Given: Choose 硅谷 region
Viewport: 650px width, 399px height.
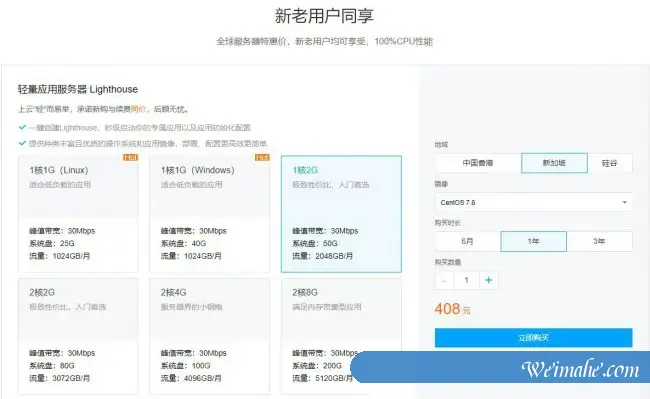Looking at the screenshot, I should [610, 163].
